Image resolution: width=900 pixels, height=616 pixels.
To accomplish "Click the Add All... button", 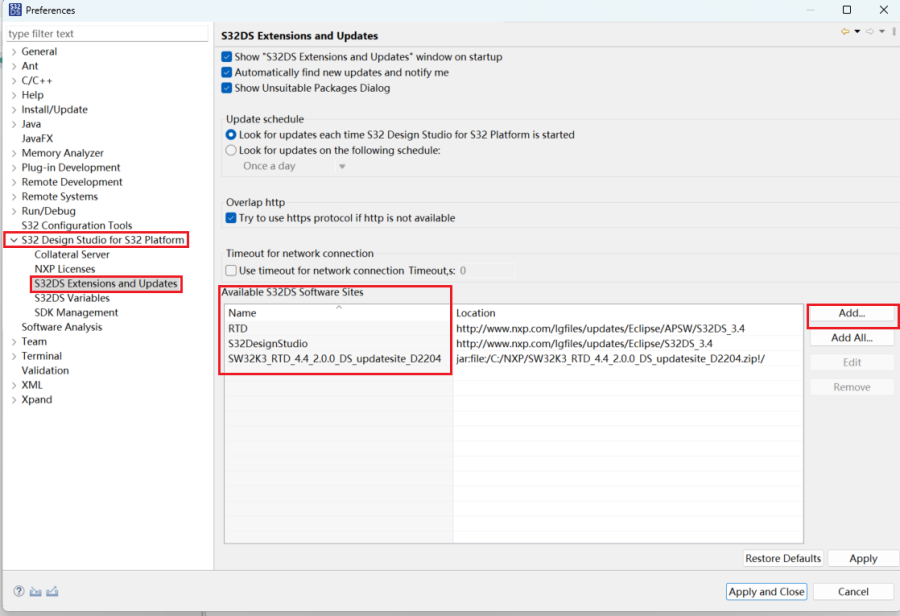I will (x=852, y=338).
